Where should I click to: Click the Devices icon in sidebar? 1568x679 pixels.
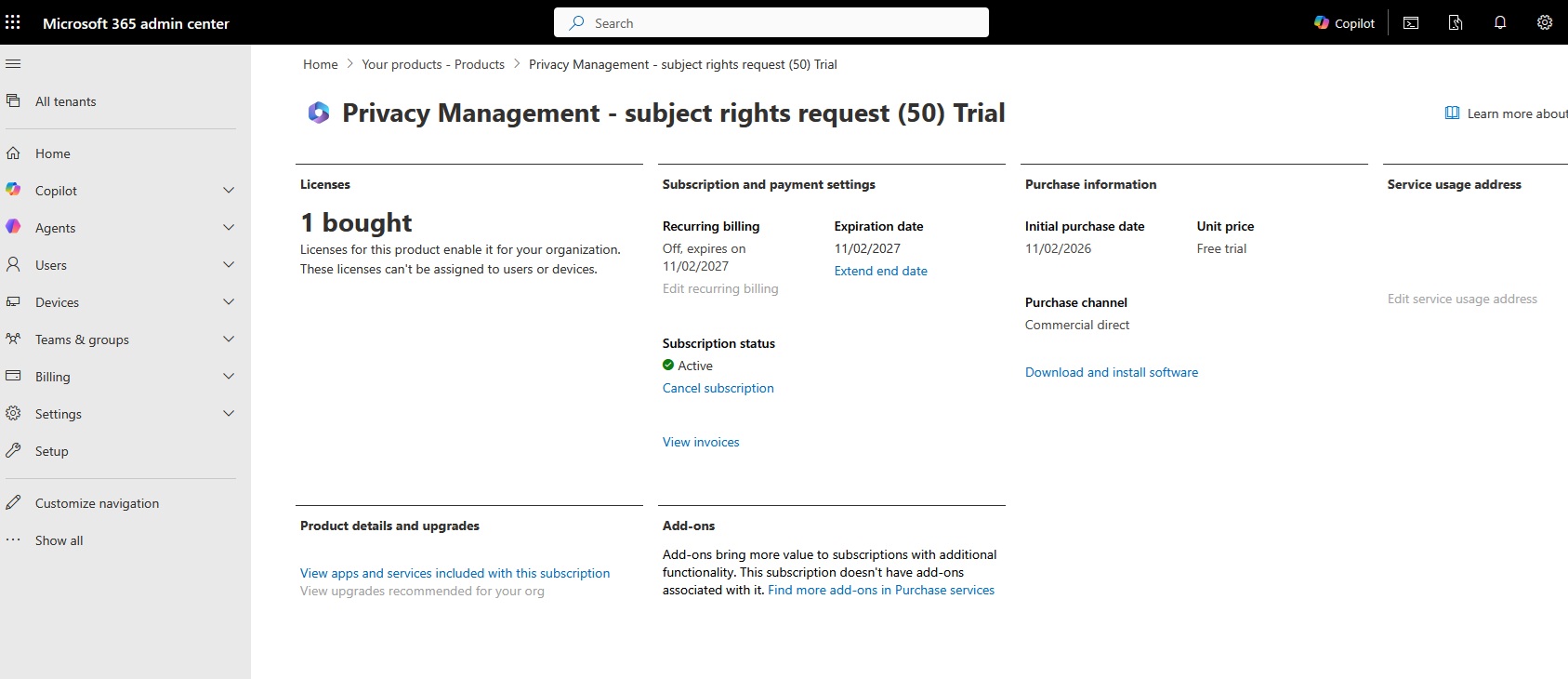[13, 301]
